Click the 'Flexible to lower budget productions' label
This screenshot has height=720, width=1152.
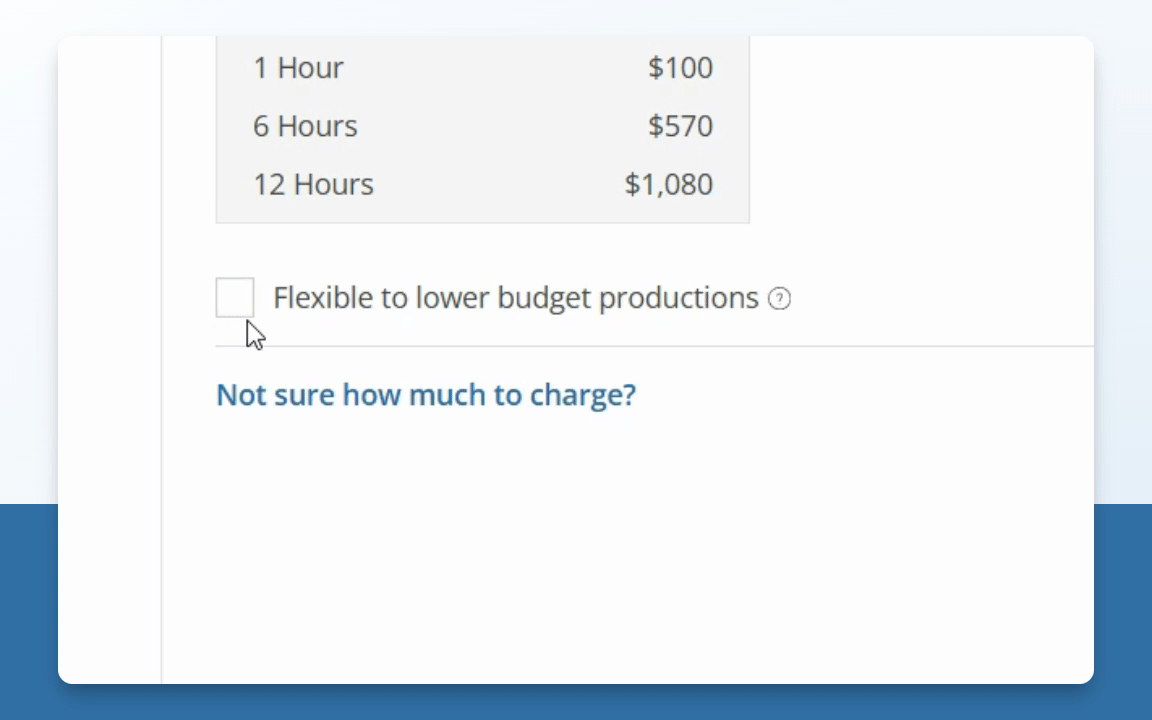pos(515,298)
